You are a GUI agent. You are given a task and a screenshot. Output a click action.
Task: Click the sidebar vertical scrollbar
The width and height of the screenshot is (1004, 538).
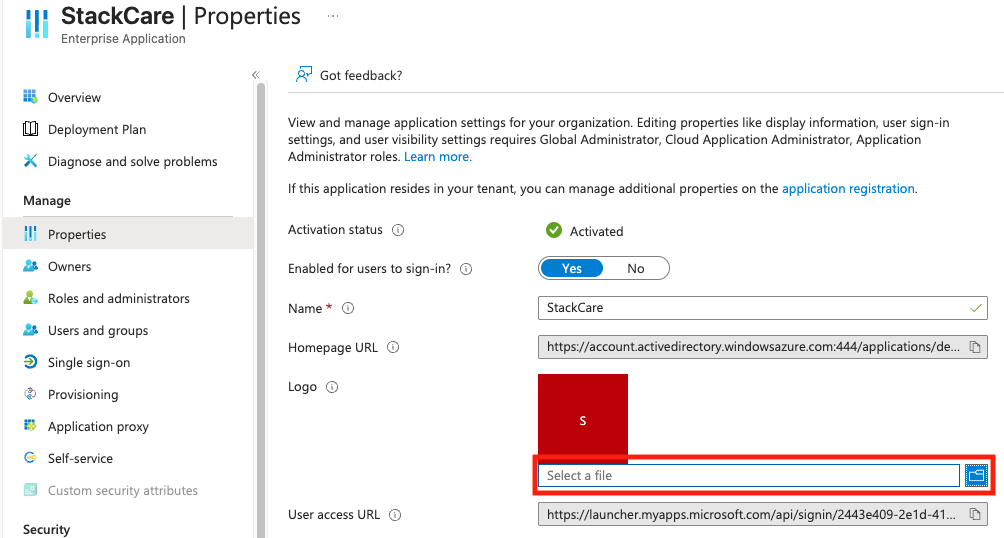(261, 307)
